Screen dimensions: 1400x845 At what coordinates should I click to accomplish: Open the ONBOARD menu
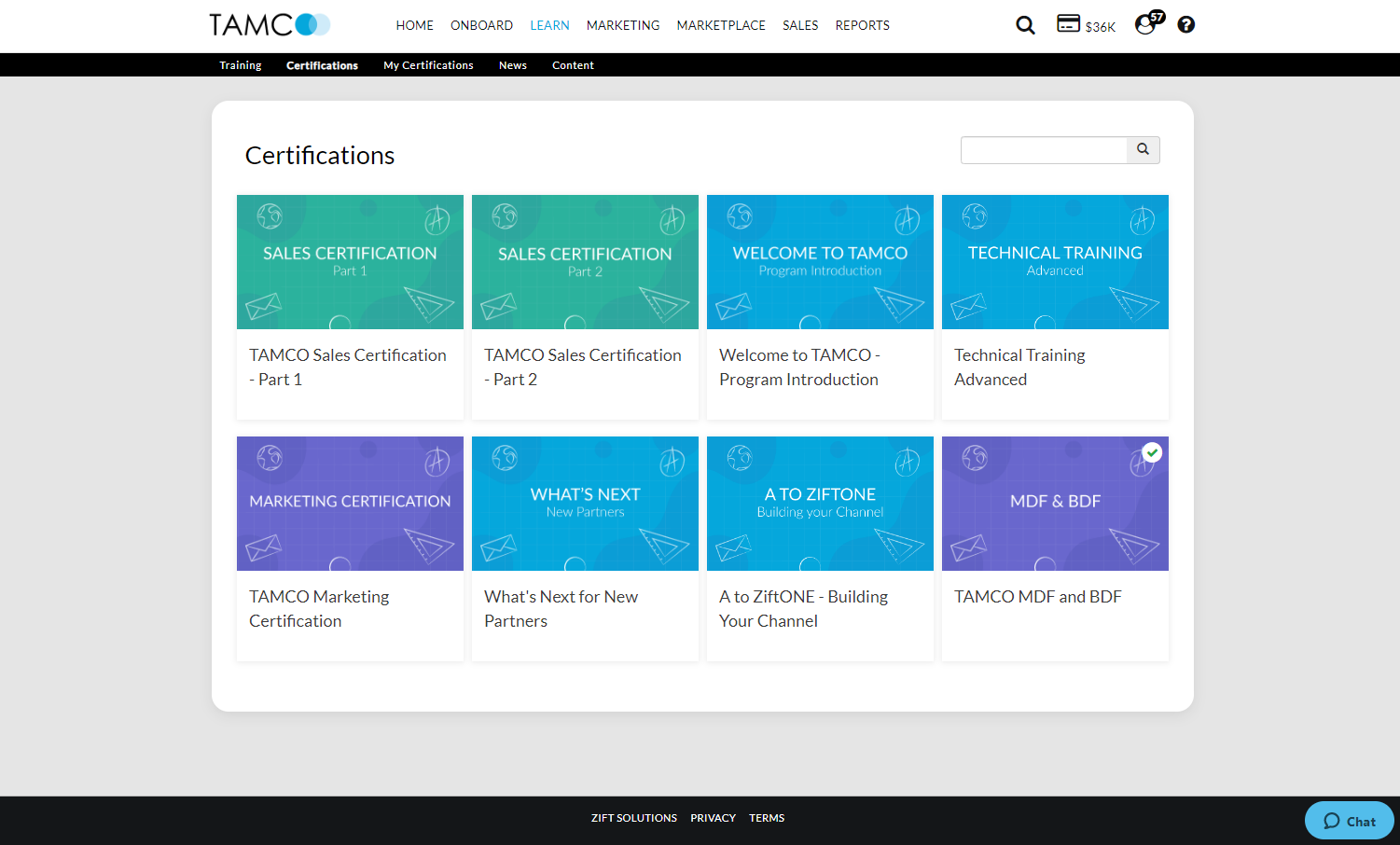click(x=481, y=25)
